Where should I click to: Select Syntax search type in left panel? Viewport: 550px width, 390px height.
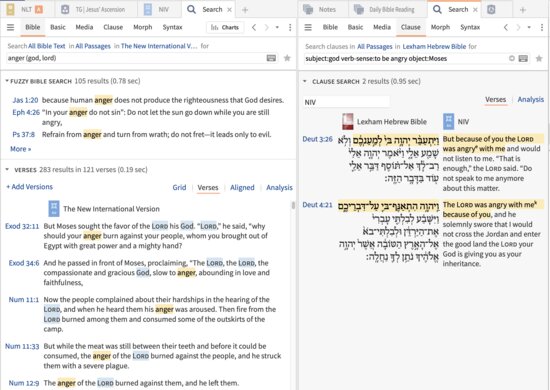coord(172,27)
